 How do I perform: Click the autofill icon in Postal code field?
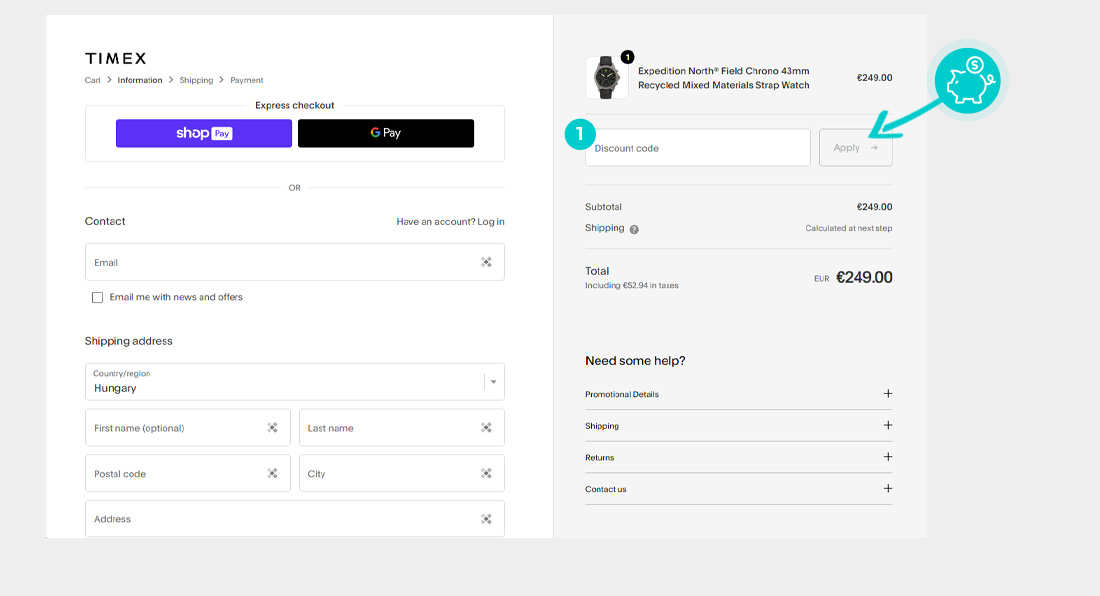(x=272, y=474)
